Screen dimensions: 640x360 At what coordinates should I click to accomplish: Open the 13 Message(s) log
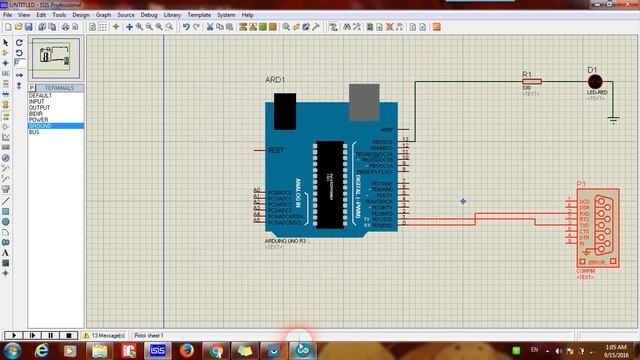pos(104,336)
